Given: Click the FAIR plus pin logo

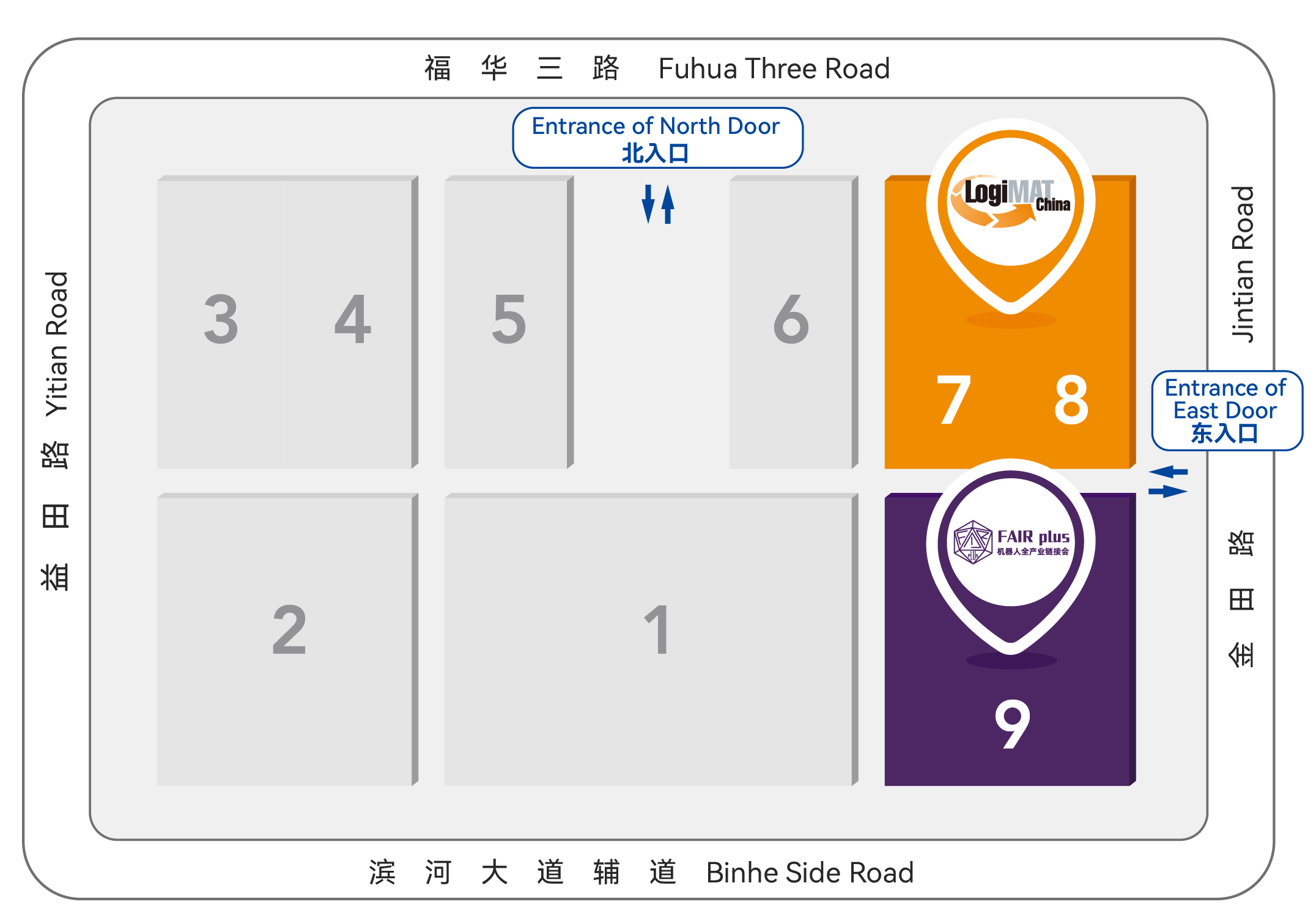Looking at the screenshot, I should point(1011,542).
